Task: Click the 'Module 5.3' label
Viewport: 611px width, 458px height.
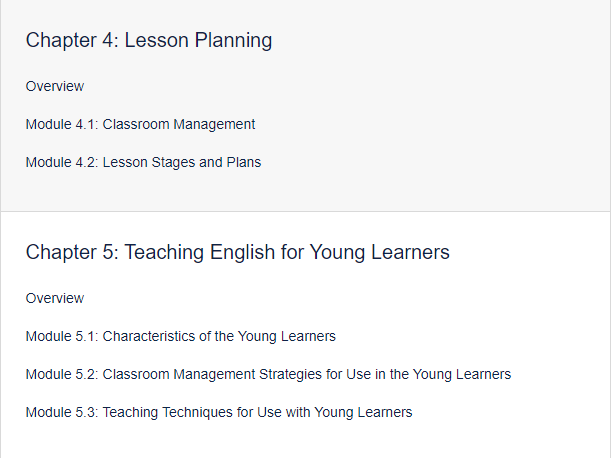Action: click(62, 412)
